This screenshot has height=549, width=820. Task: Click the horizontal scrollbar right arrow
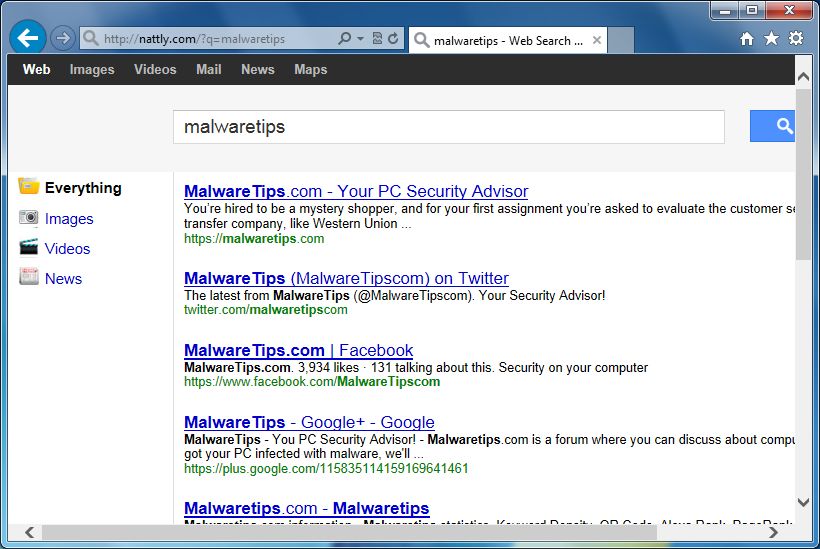(x=773, y=533)
